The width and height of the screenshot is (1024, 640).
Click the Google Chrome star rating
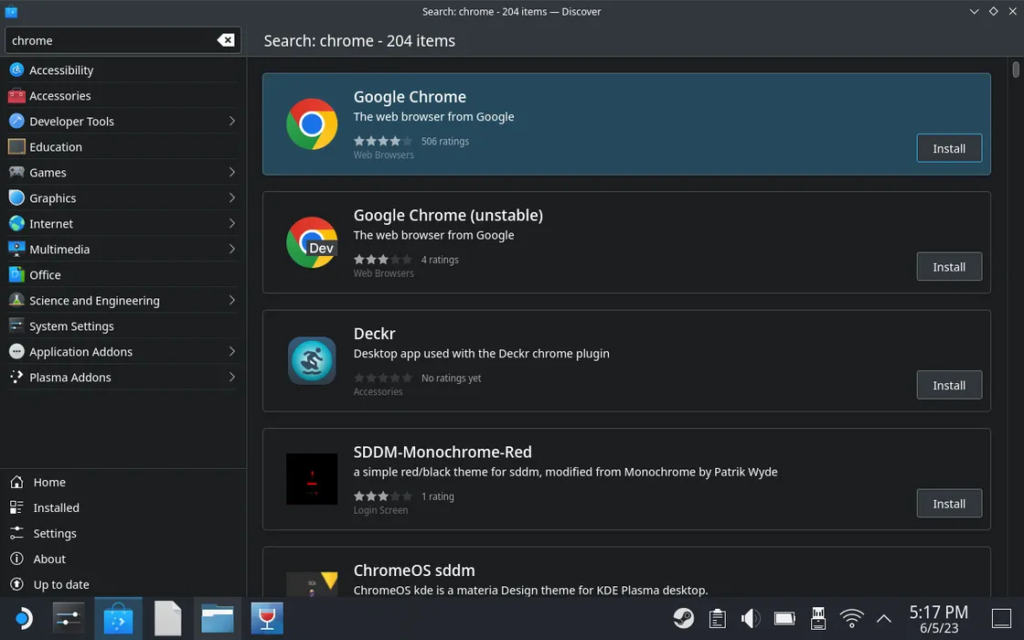pos(383,141)
